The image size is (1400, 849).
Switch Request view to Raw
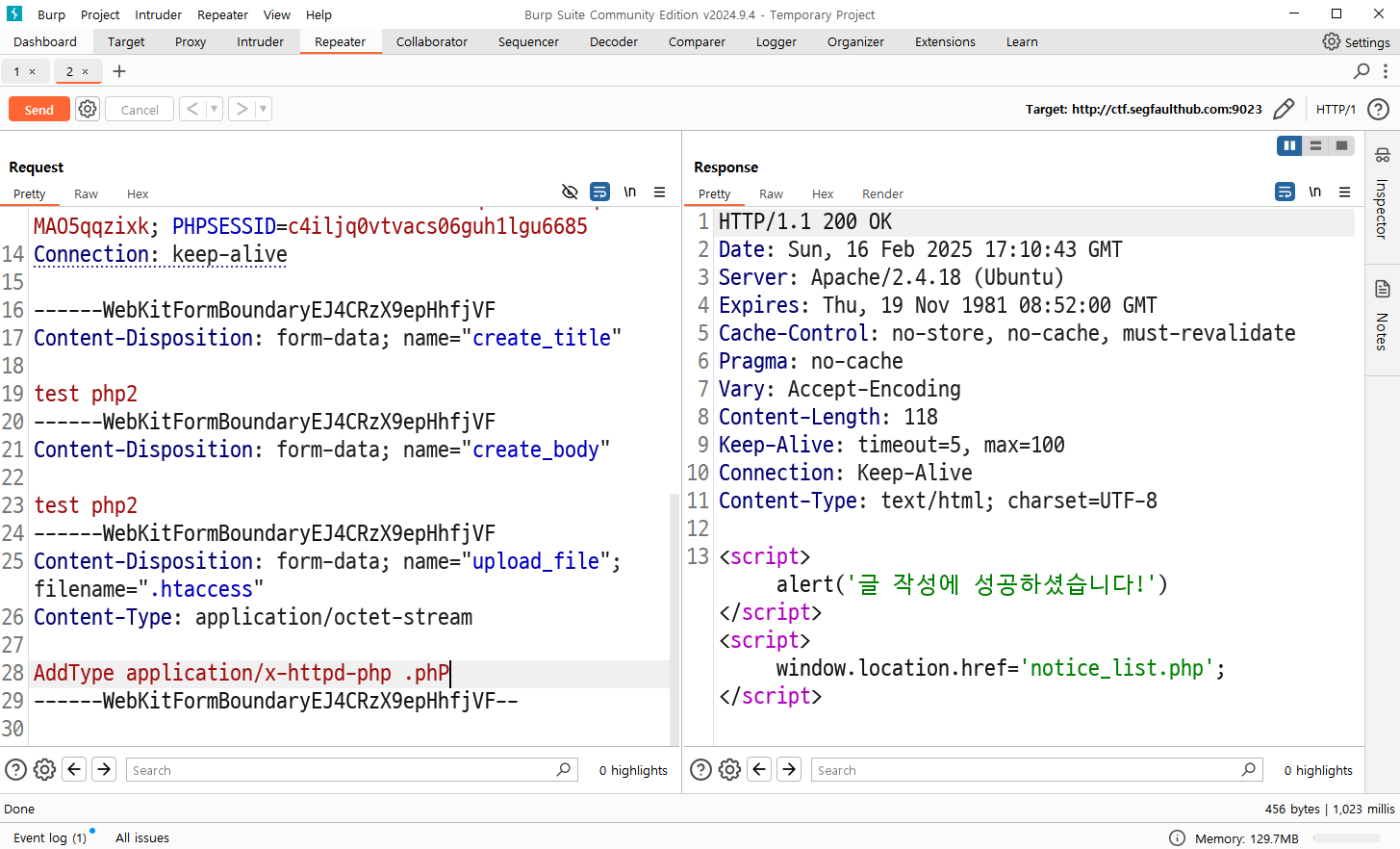click(87, 193)
